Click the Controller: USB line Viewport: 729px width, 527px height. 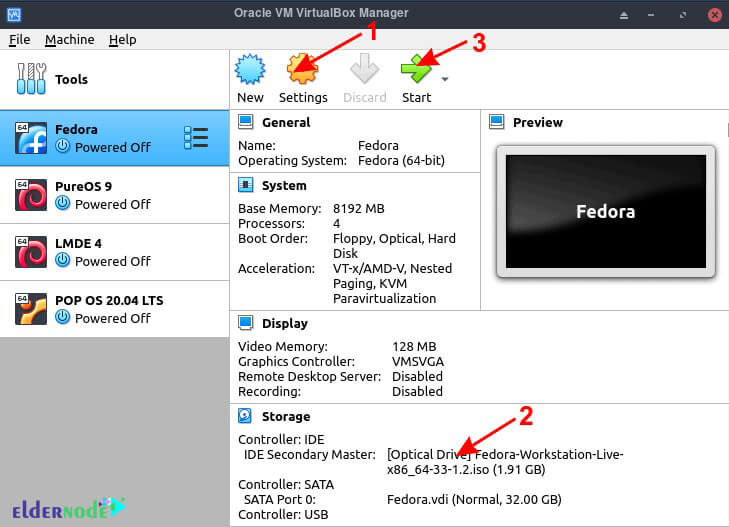(x=283, y=514)
